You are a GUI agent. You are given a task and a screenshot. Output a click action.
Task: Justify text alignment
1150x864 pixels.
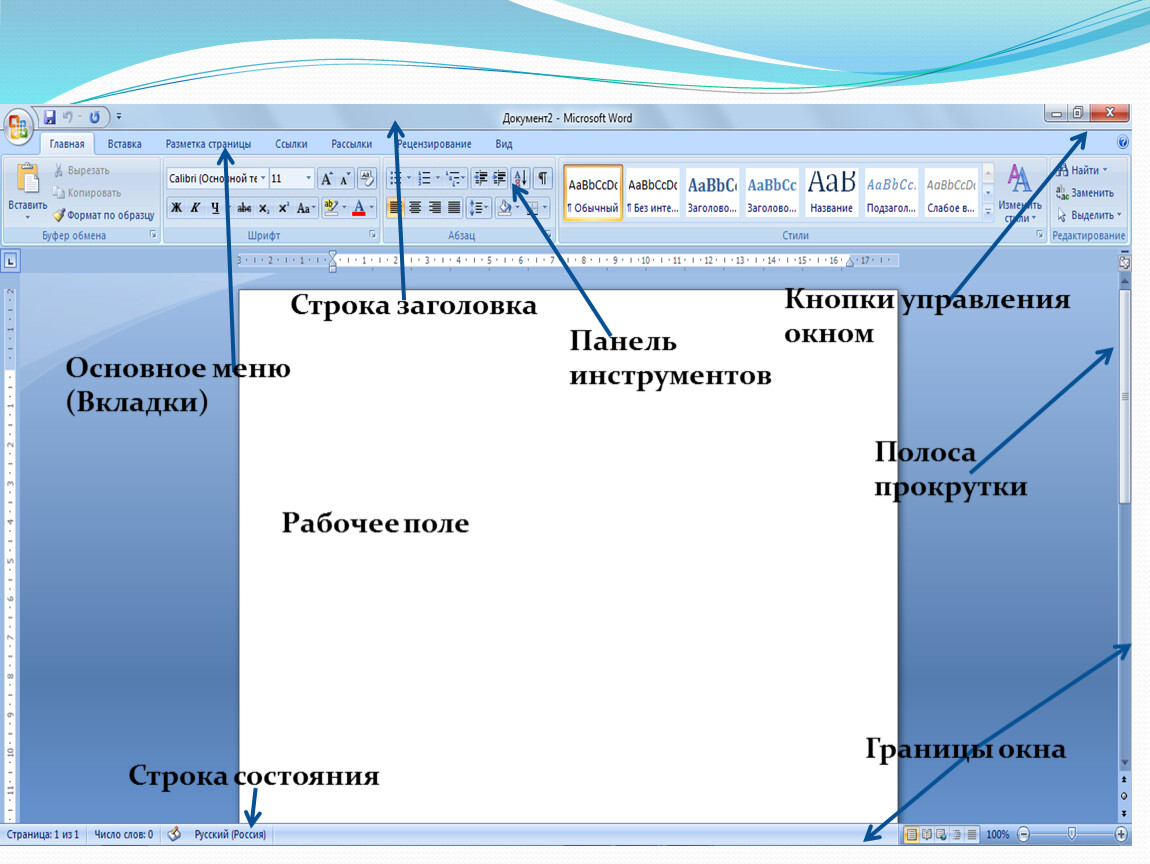point(455,208)
